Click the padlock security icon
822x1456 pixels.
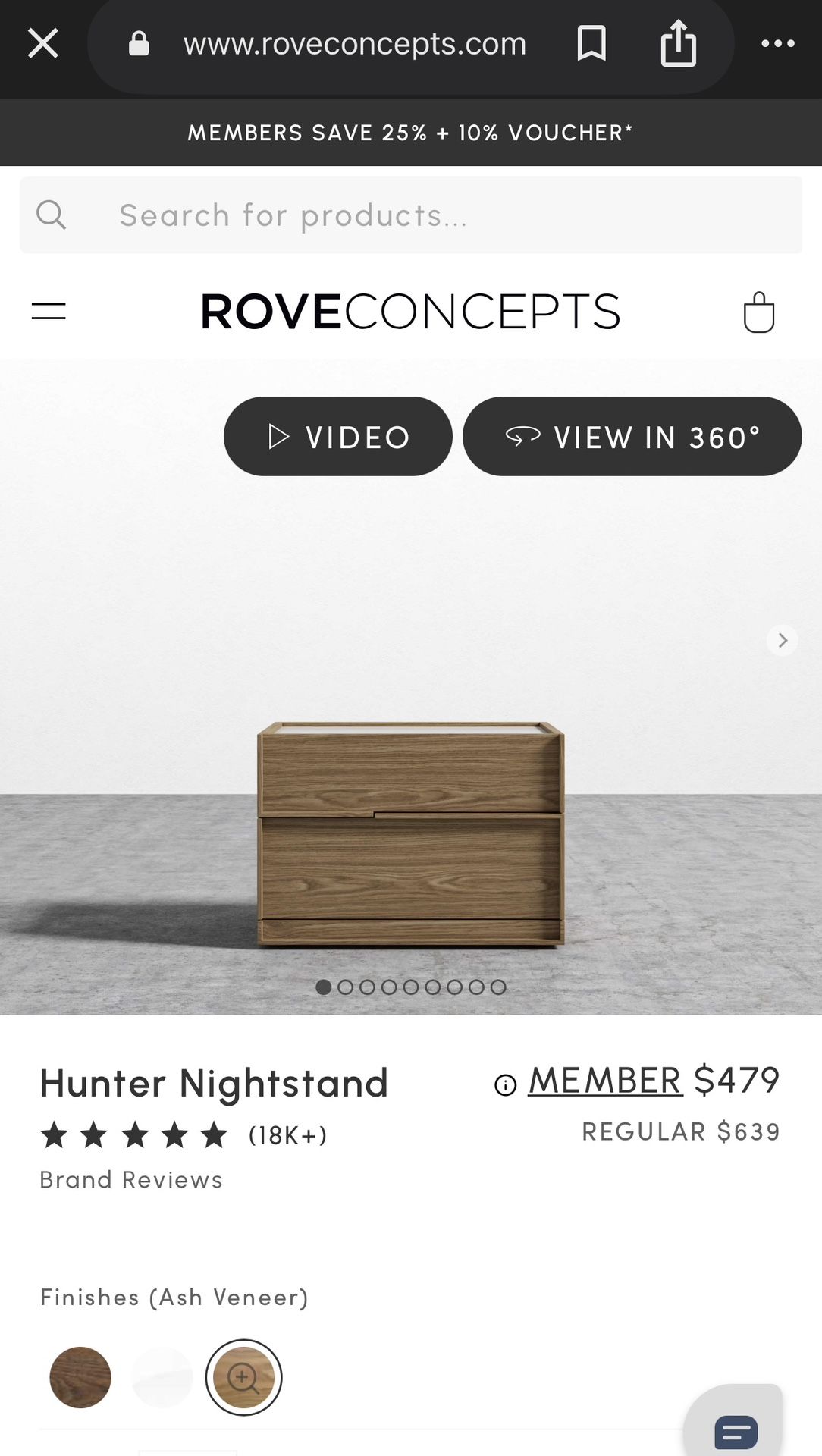pyautogui.click(x=139, y=43)
